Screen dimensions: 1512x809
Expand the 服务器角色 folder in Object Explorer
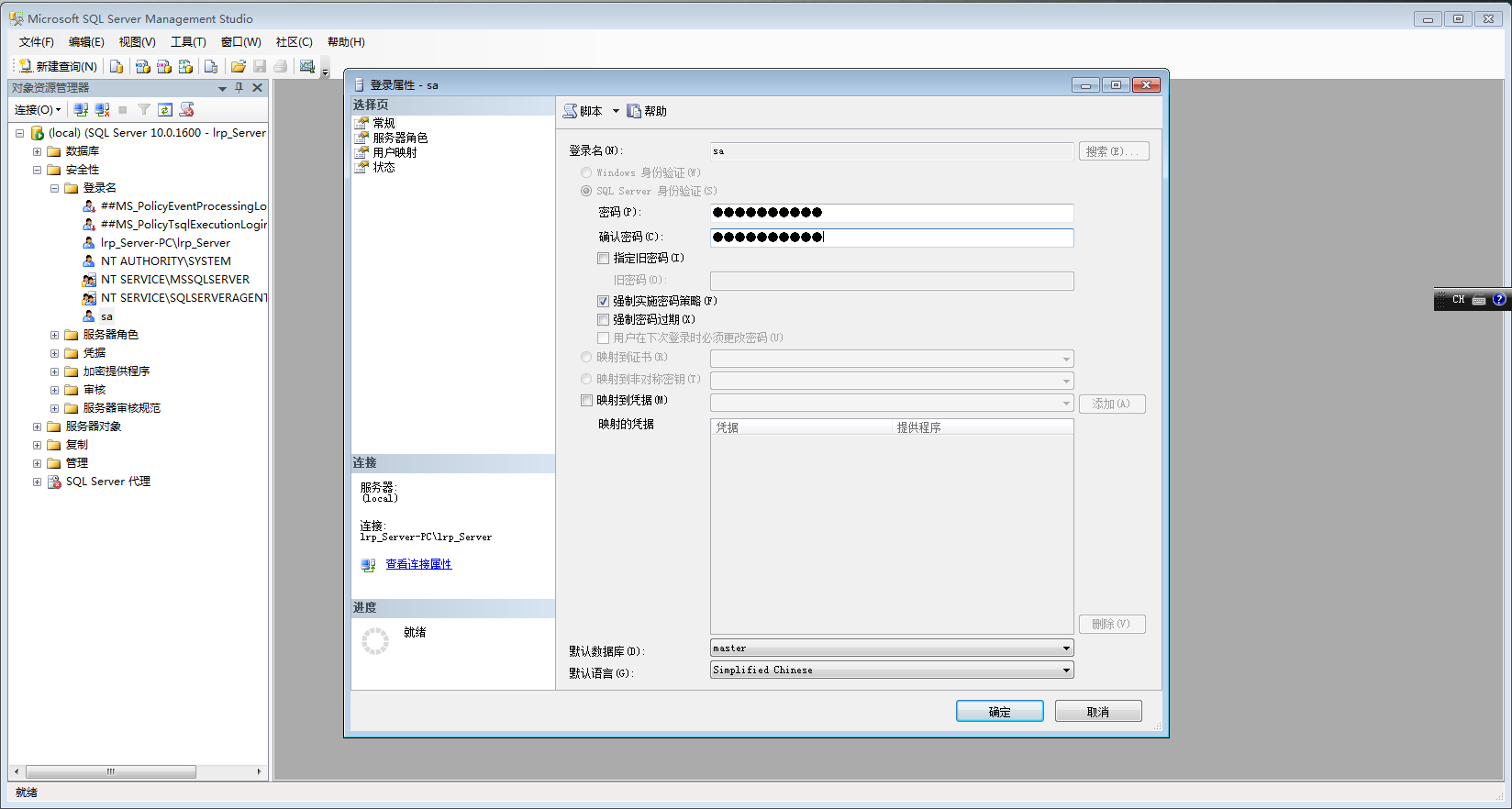(x=54, y=335)
